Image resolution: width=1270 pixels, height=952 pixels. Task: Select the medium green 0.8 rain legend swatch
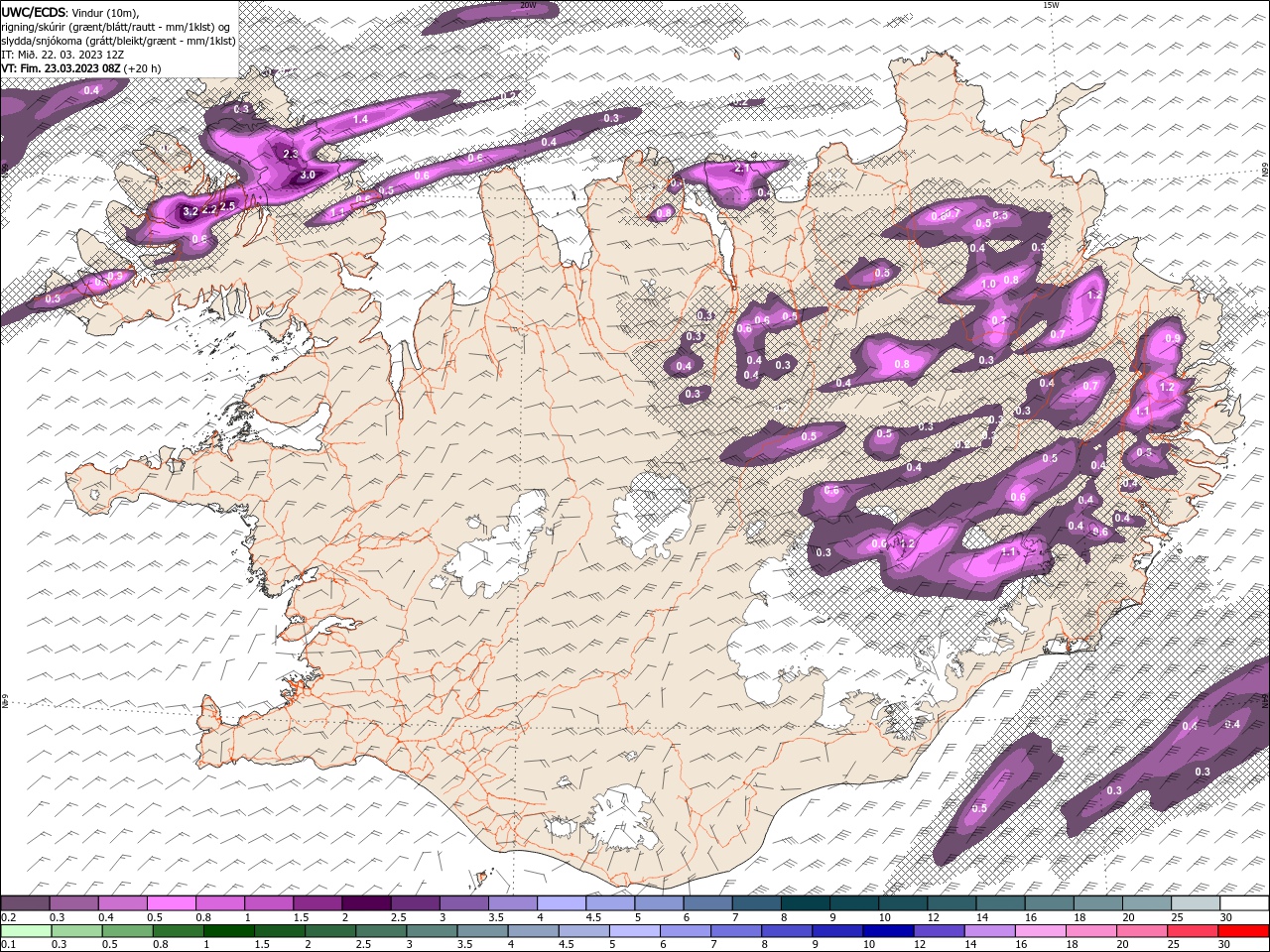tap(179, 931)
